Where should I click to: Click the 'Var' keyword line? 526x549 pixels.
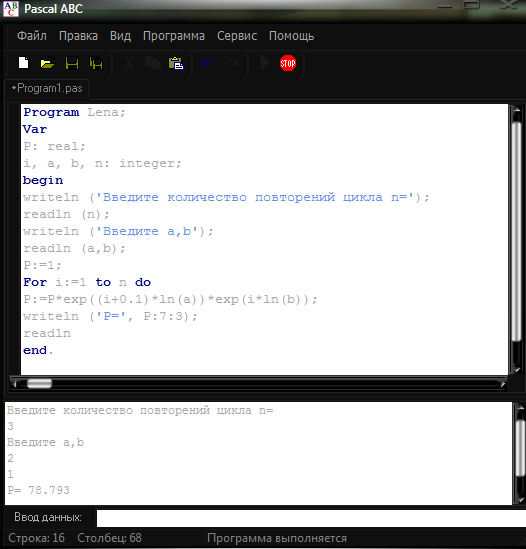[35, 129]
